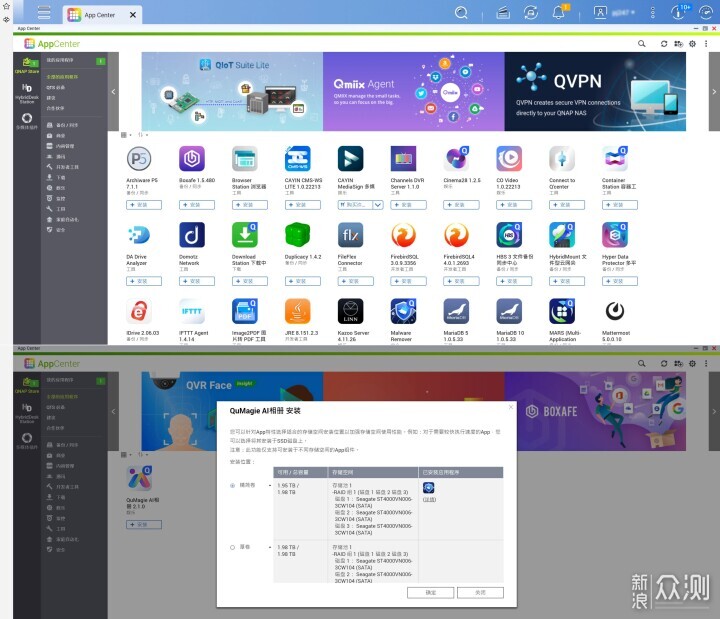
Task: Select Multimedia plugins in upper window sidebar
Action: tap(27, 121)
